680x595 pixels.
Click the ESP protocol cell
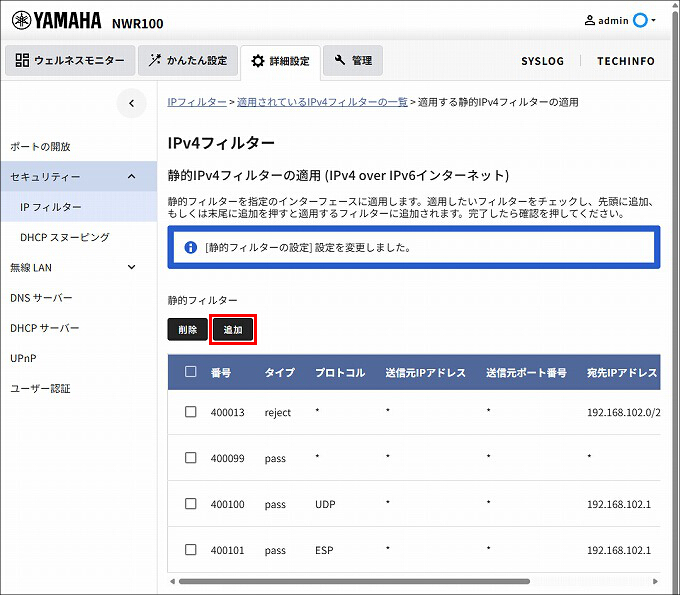[324, 550]
